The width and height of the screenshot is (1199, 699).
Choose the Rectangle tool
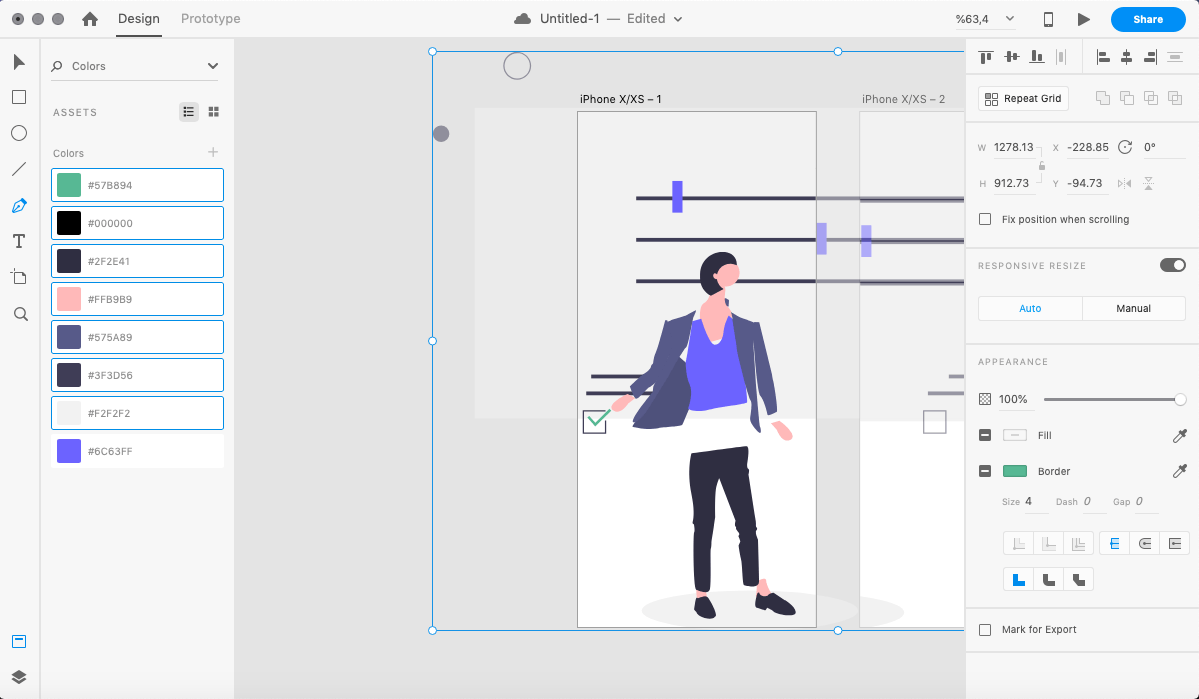click(x=19, y=97)
